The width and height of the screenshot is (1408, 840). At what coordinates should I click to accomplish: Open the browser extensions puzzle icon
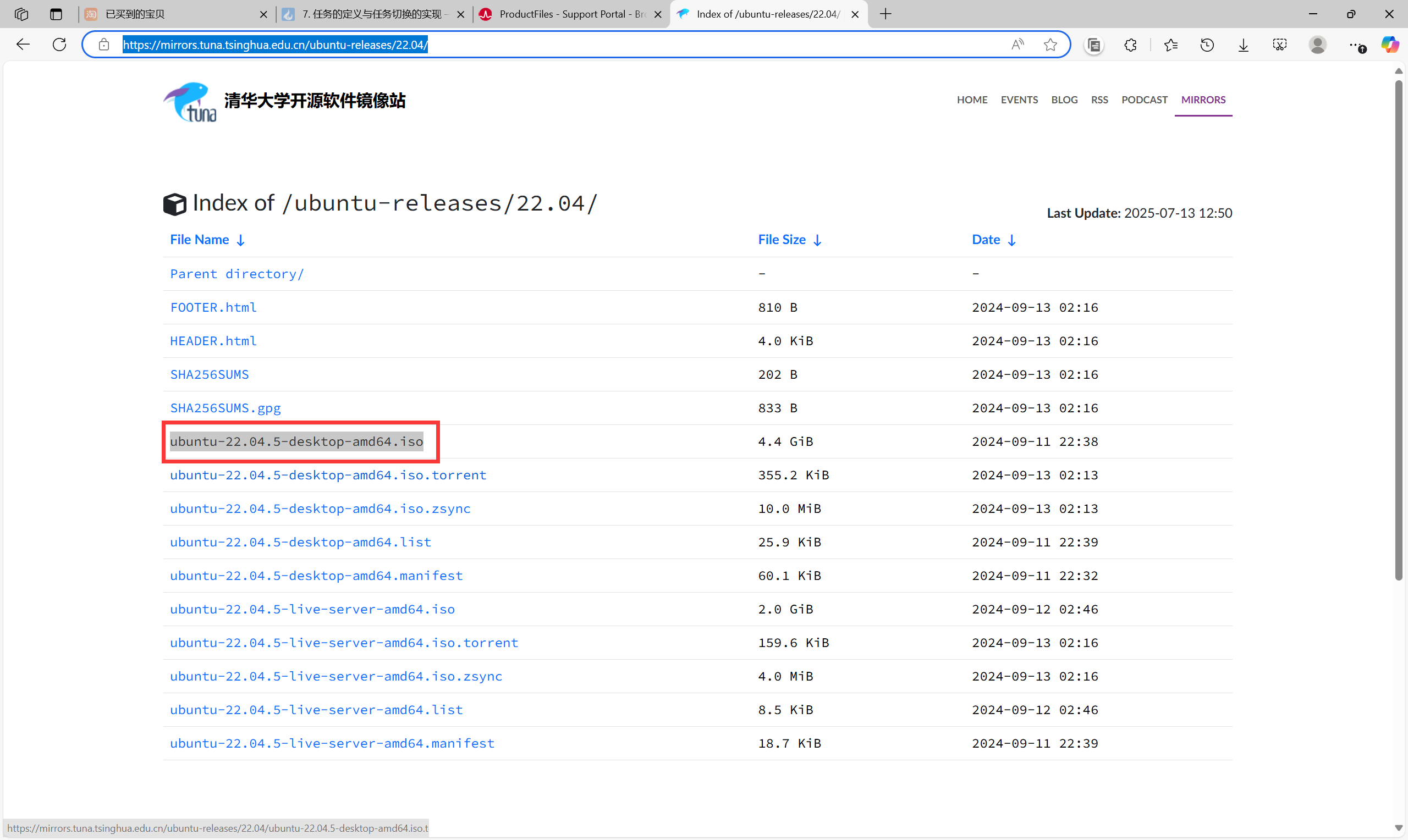click(1130, 45)
